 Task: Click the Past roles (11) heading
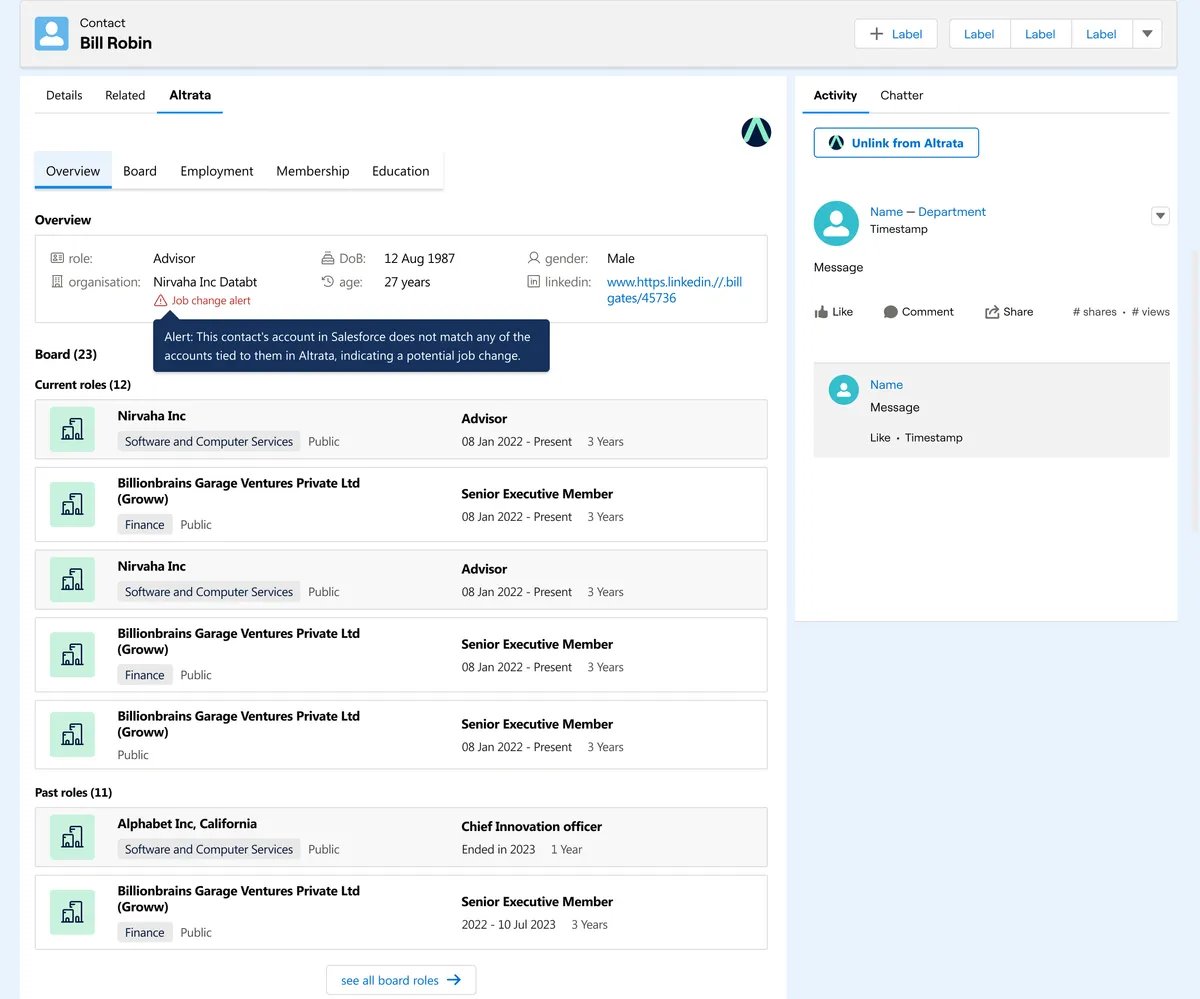coord(73,793)
